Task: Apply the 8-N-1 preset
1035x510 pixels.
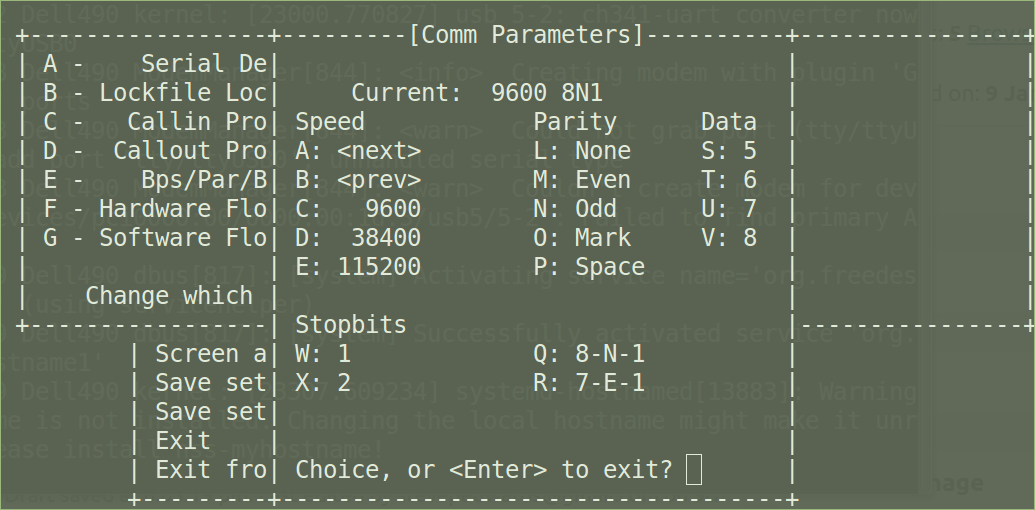Action: 589,354
